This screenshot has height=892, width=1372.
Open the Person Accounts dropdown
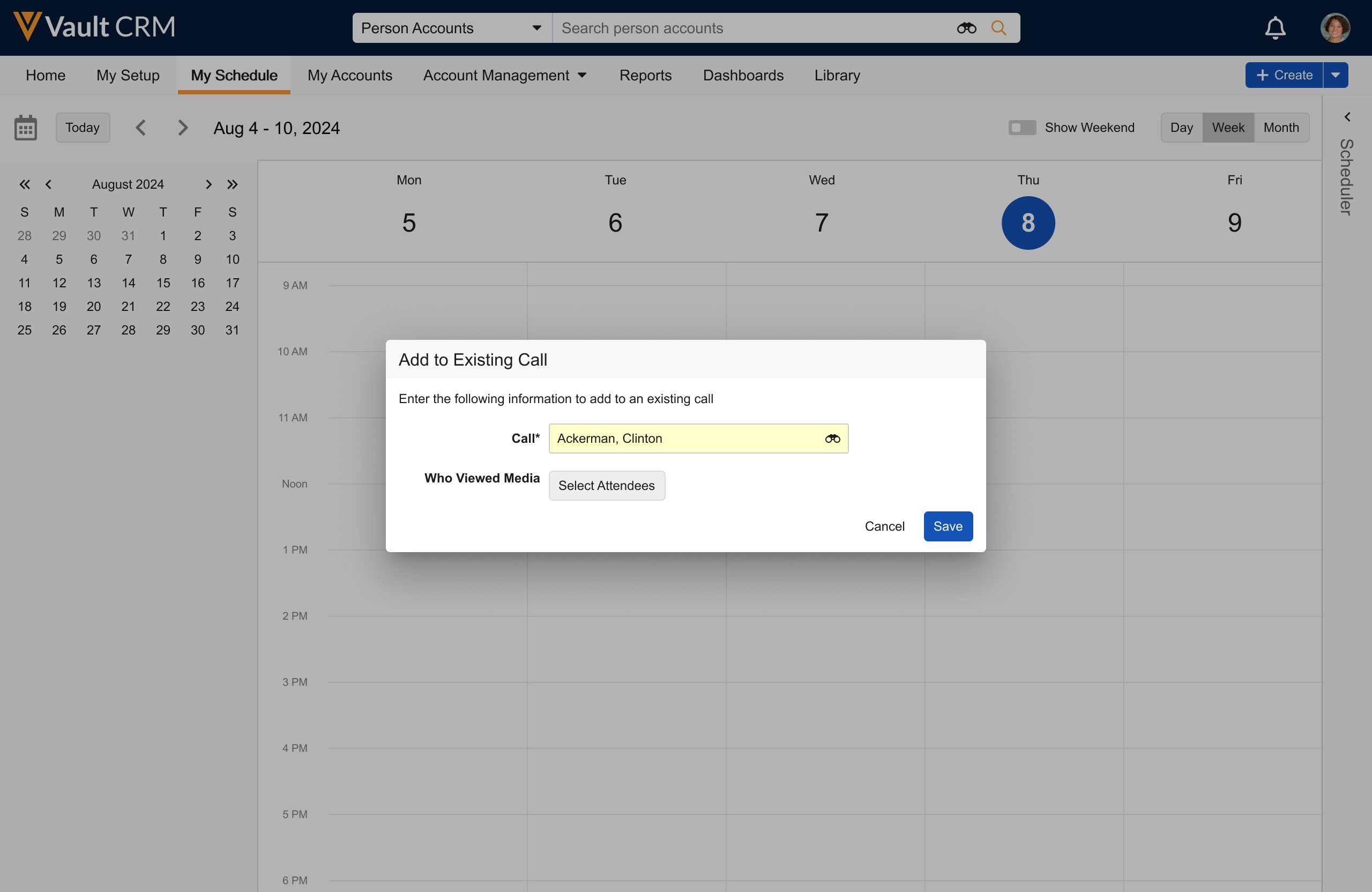452,28
